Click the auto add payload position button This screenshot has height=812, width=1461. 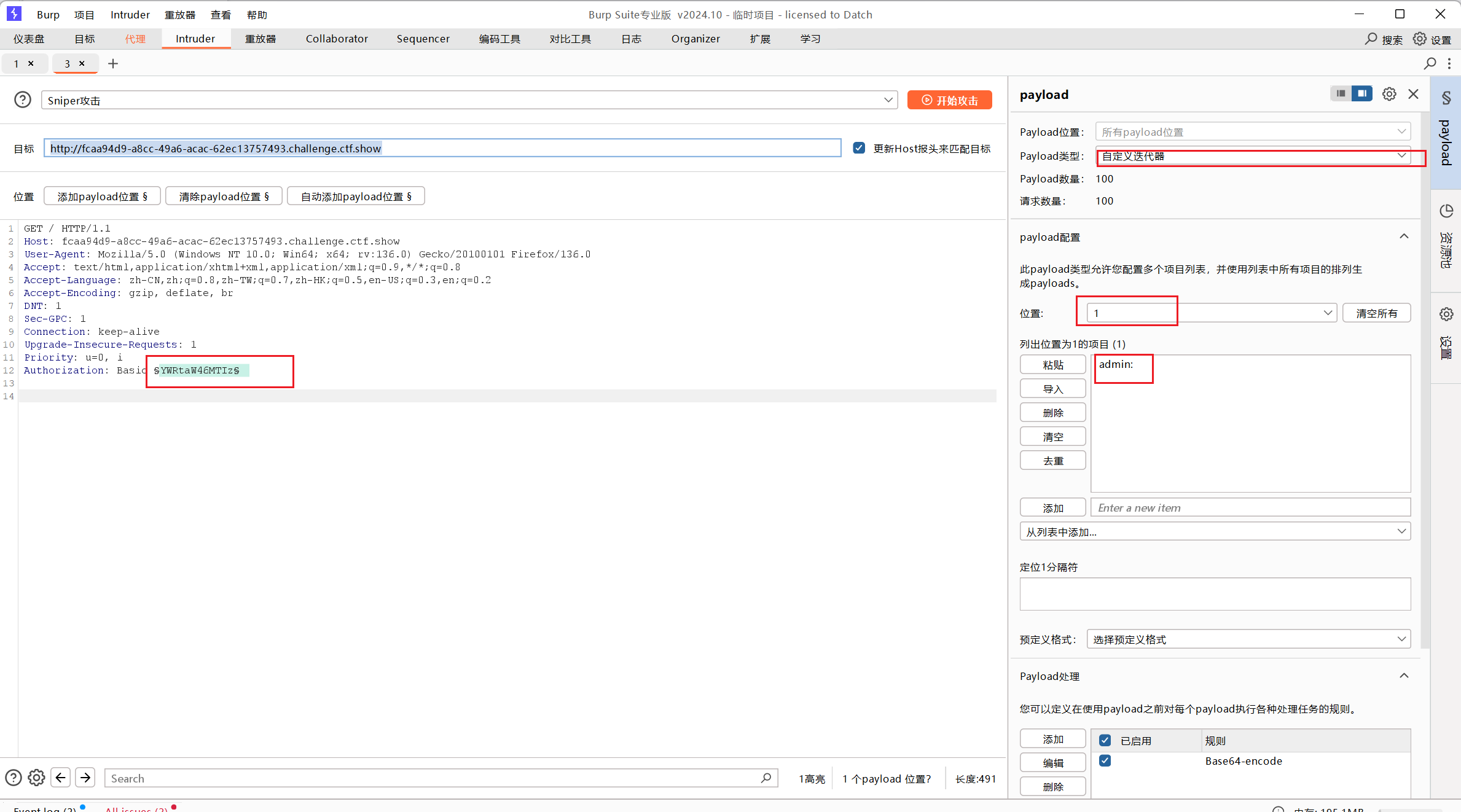(356, 197)
